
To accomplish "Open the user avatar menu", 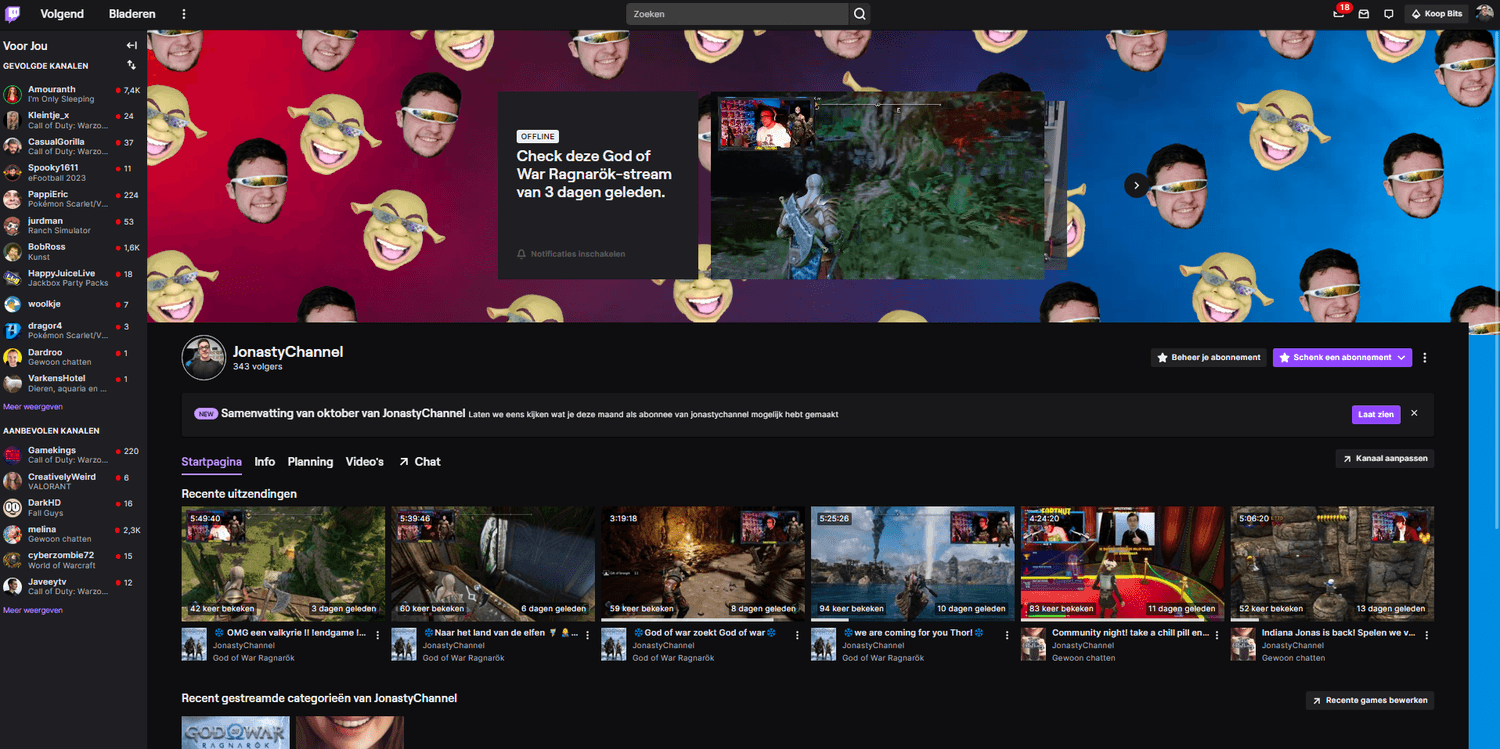I will coord(1485,13).
